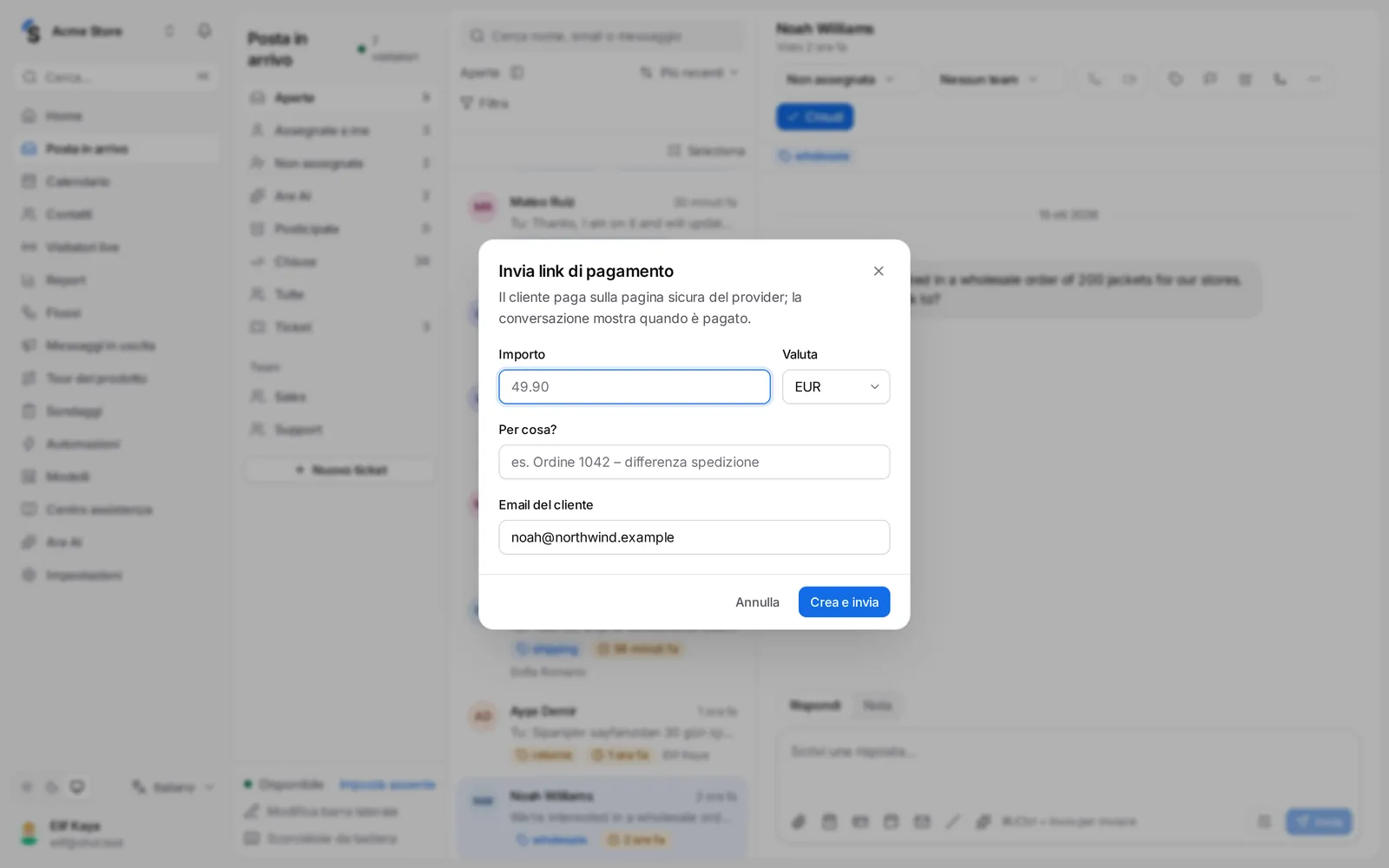Click the Importo label
The width and height of the screenshot is (1389, 868).
[522, 354]
